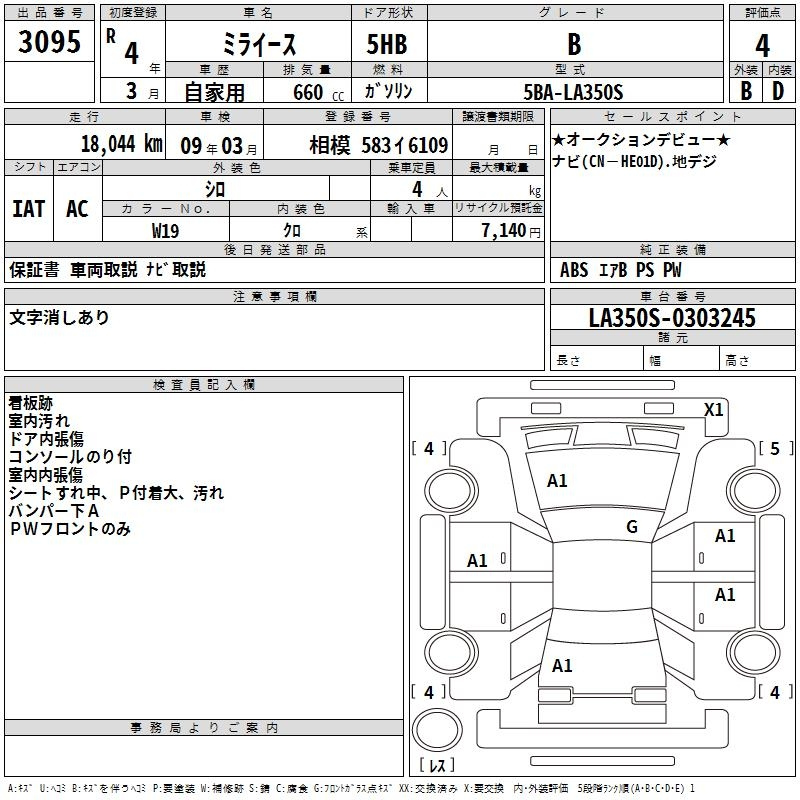Select displacement value 660 cc
This screenshot has width=800, height=800.
(319, 92)
